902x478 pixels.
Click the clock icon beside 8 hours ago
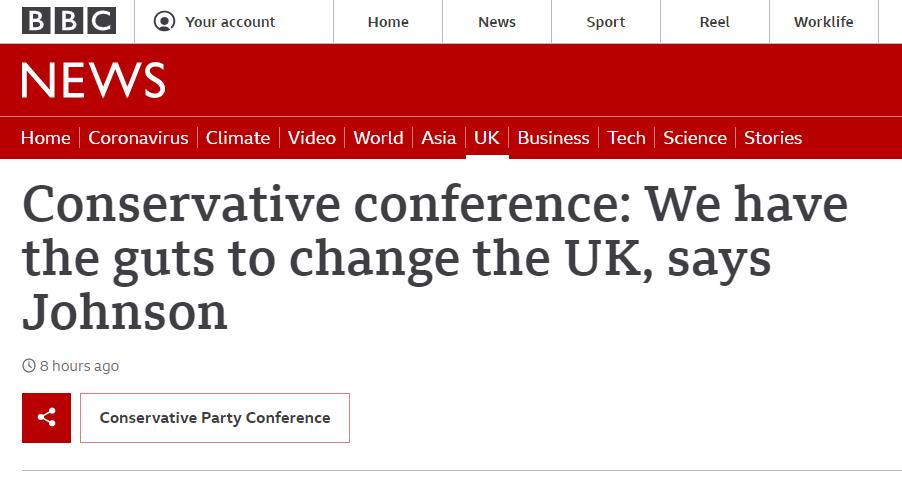pyautogui.click(x=29, y=365)
